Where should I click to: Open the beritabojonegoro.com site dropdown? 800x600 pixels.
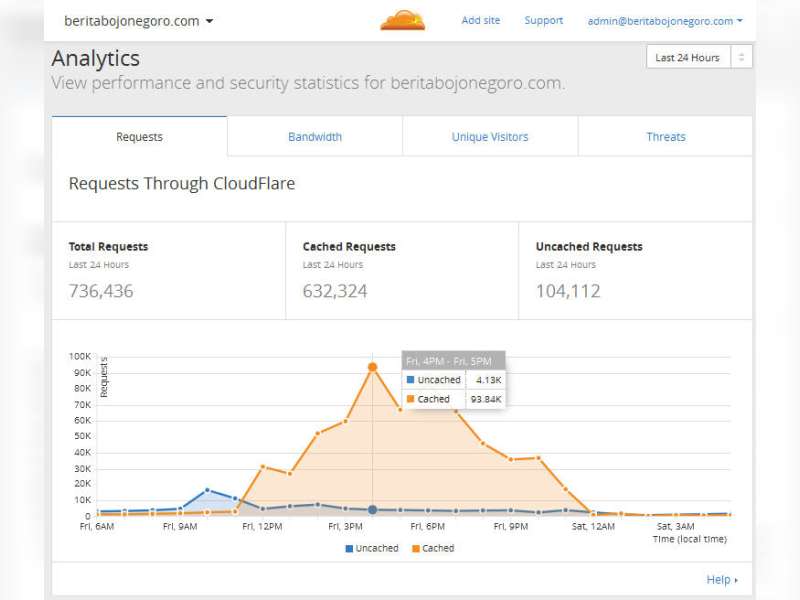pyautogui.click(x=138, y=21)
